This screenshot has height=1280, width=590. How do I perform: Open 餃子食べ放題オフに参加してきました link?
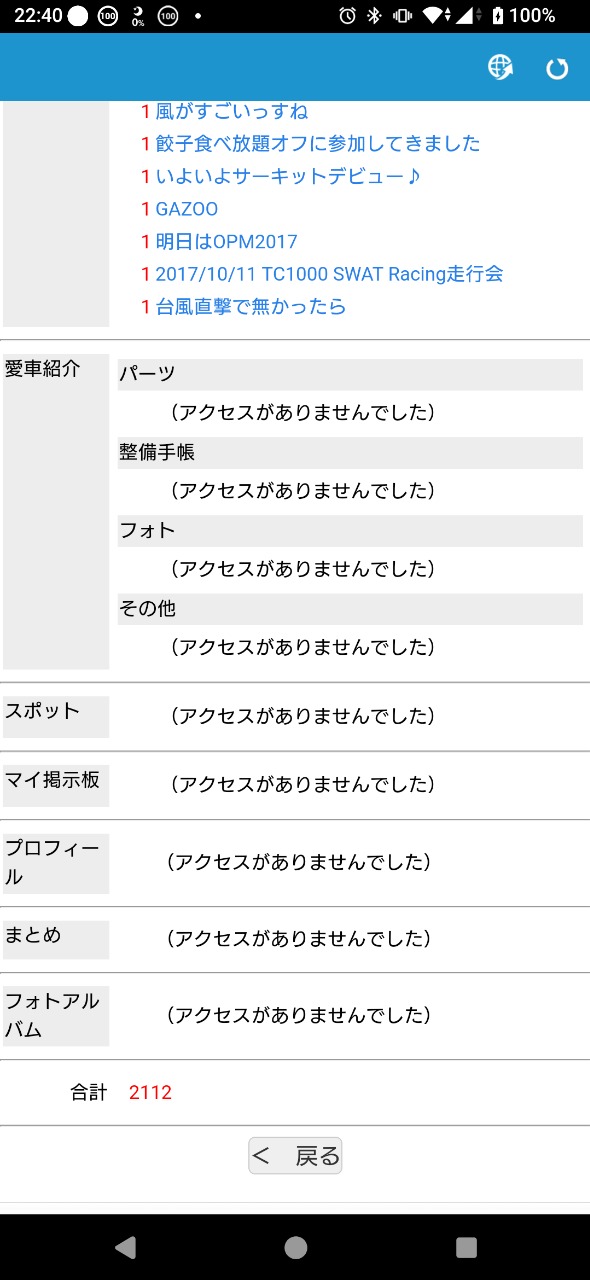click(x=318, y=144)
